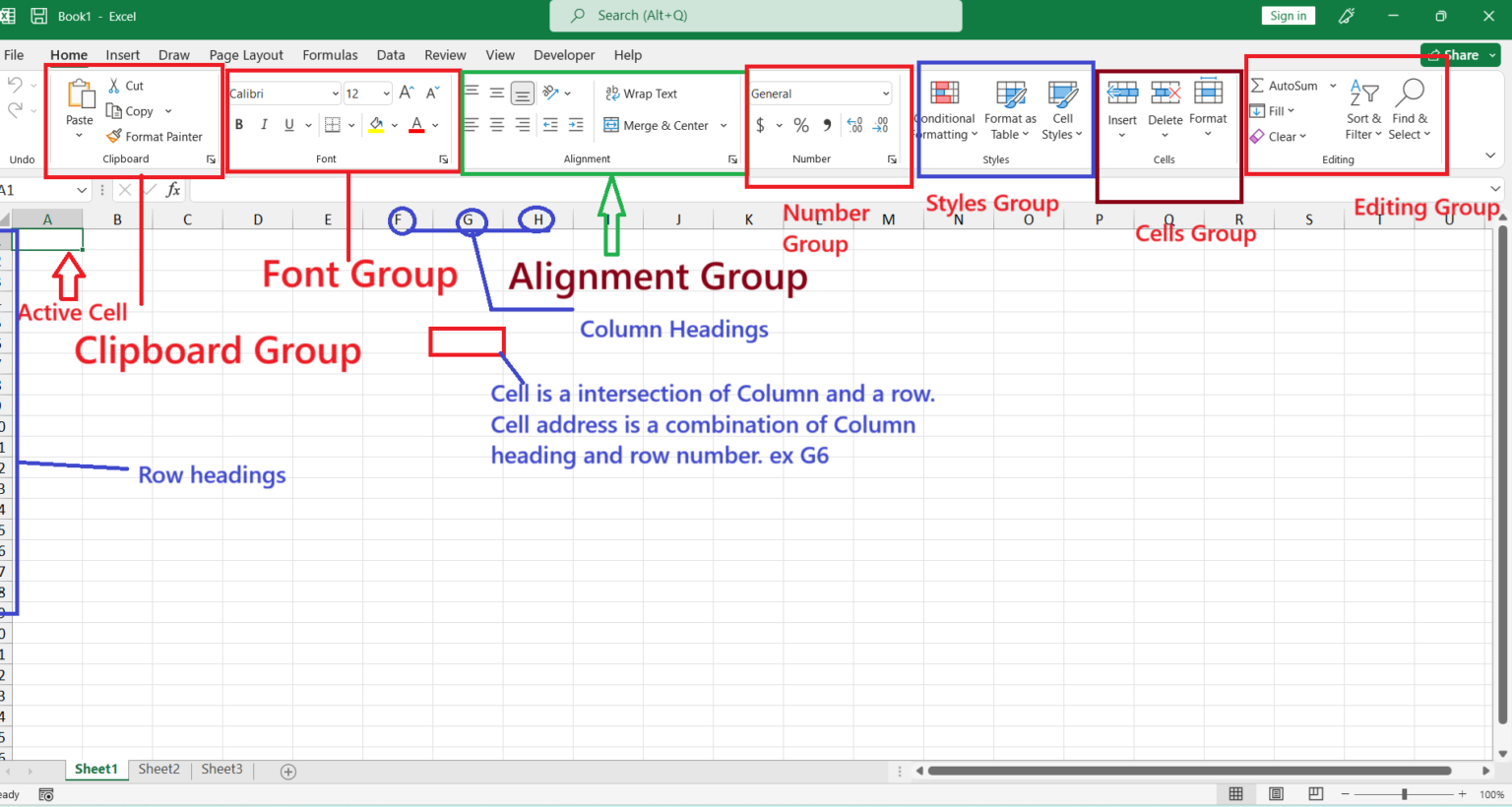Increase the font size with the larger A
Image resolution: width=1512 pixels, height=807 pixels.
pyautogui.click(x=407, y=93)
